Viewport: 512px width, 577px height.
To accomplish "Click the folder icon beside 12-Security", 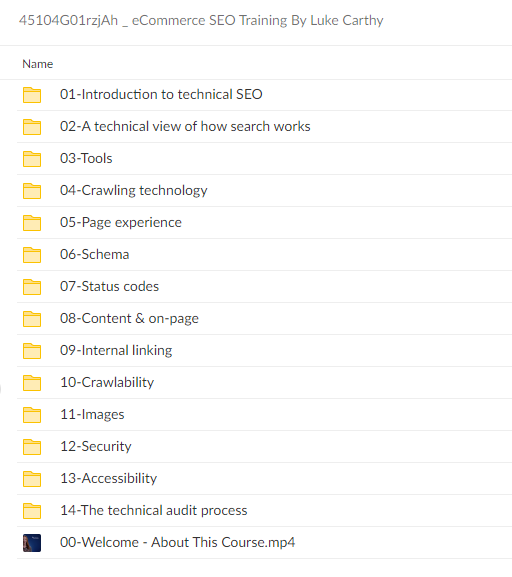I will coord(32,447).
